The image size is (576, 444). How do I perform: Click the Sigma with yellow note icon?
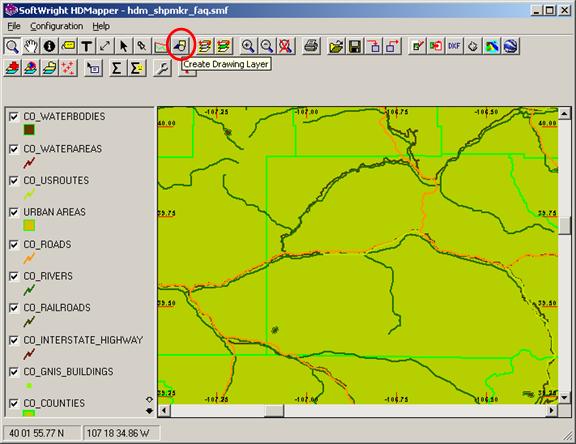137,68
